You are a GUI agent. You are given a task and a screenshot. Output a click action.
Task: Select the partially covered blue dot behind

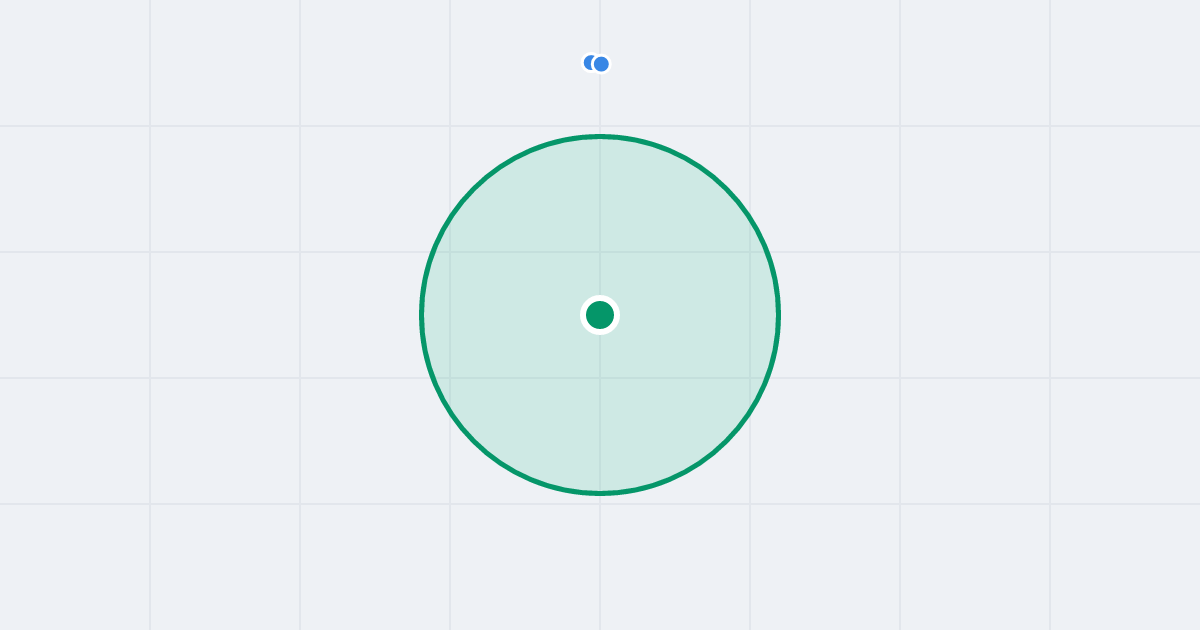pos(588,62)
